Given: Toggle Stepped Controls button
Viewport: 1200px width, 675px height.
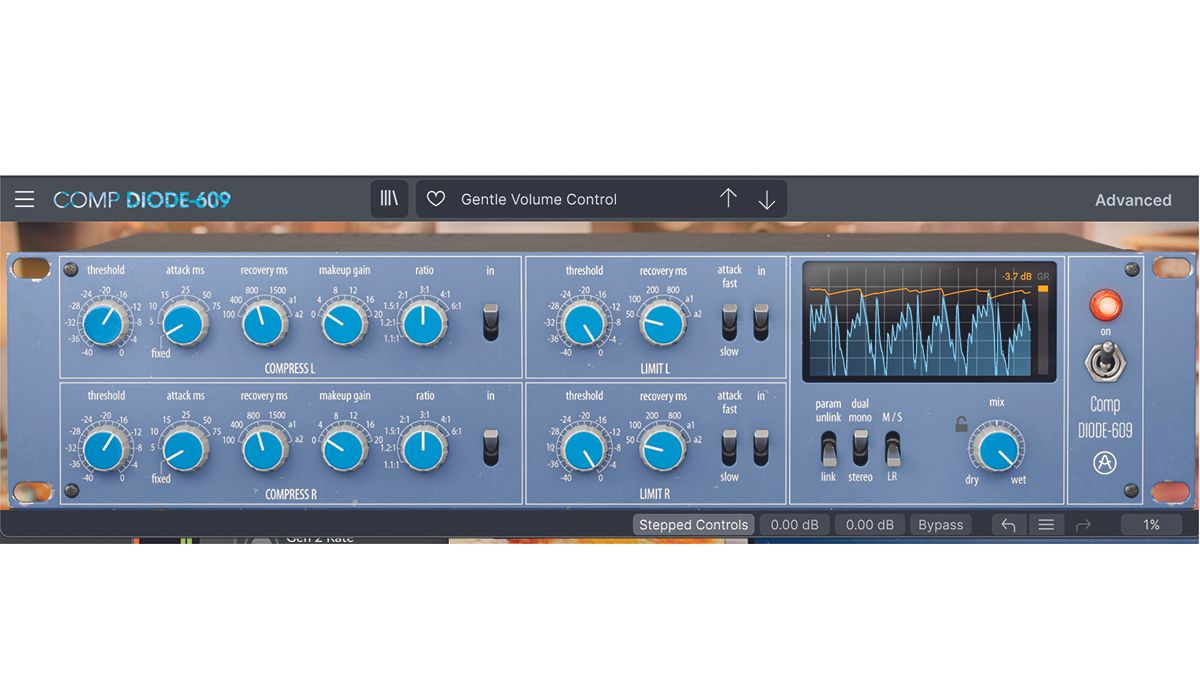Looking at the screenshot, I should click(693, 524).
